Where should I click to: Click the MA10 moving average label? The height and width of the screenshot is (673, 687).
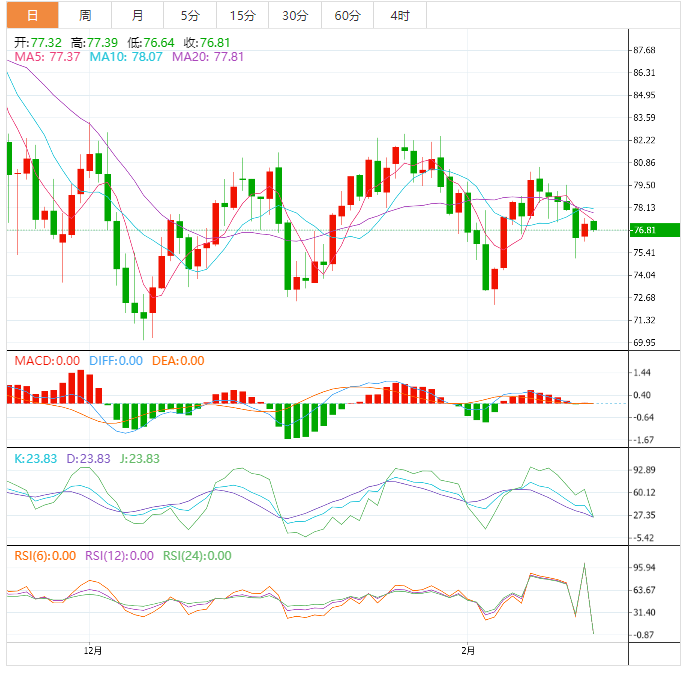tap(127, 57)
